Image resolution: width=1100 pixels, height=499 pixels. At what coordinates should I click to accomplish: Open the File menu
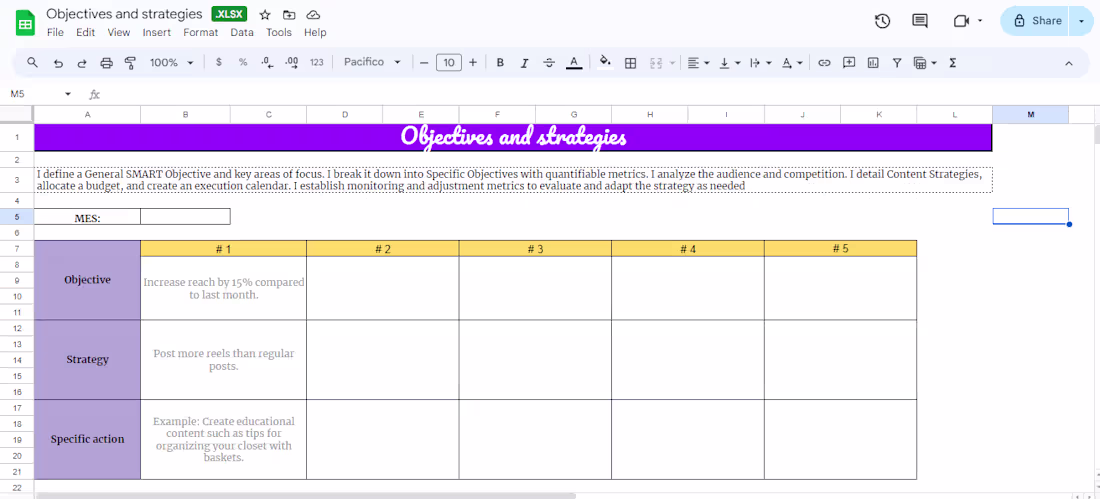tap(55, 32)
